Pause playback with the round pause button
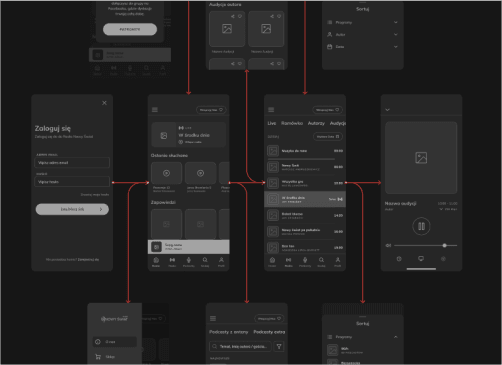This screenshot has height=365, width=502. (x=421, y=226)
